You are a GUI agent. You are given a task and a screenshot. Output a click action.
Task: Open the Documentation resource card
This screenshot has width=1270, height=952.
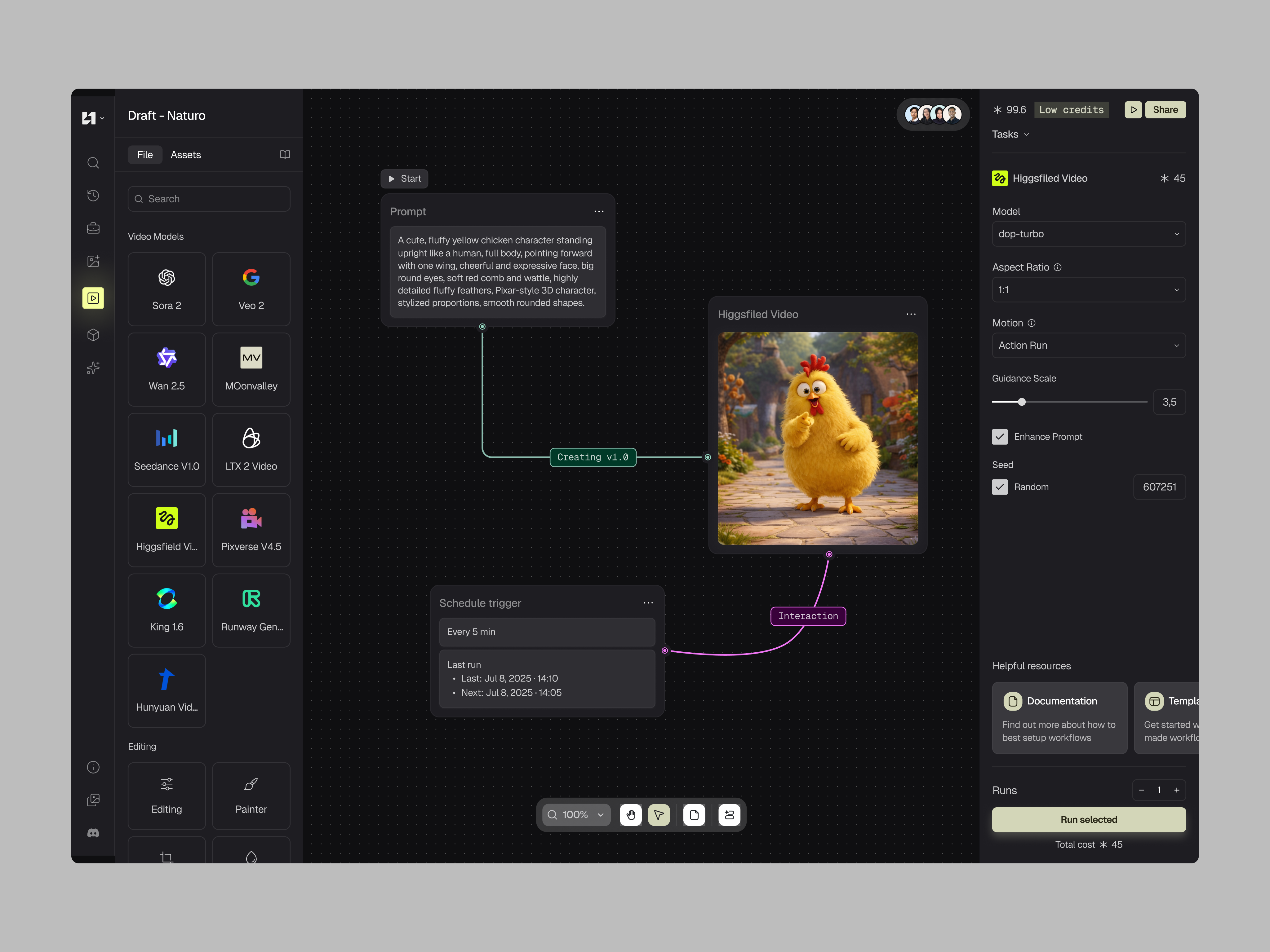coord(1059,717)
